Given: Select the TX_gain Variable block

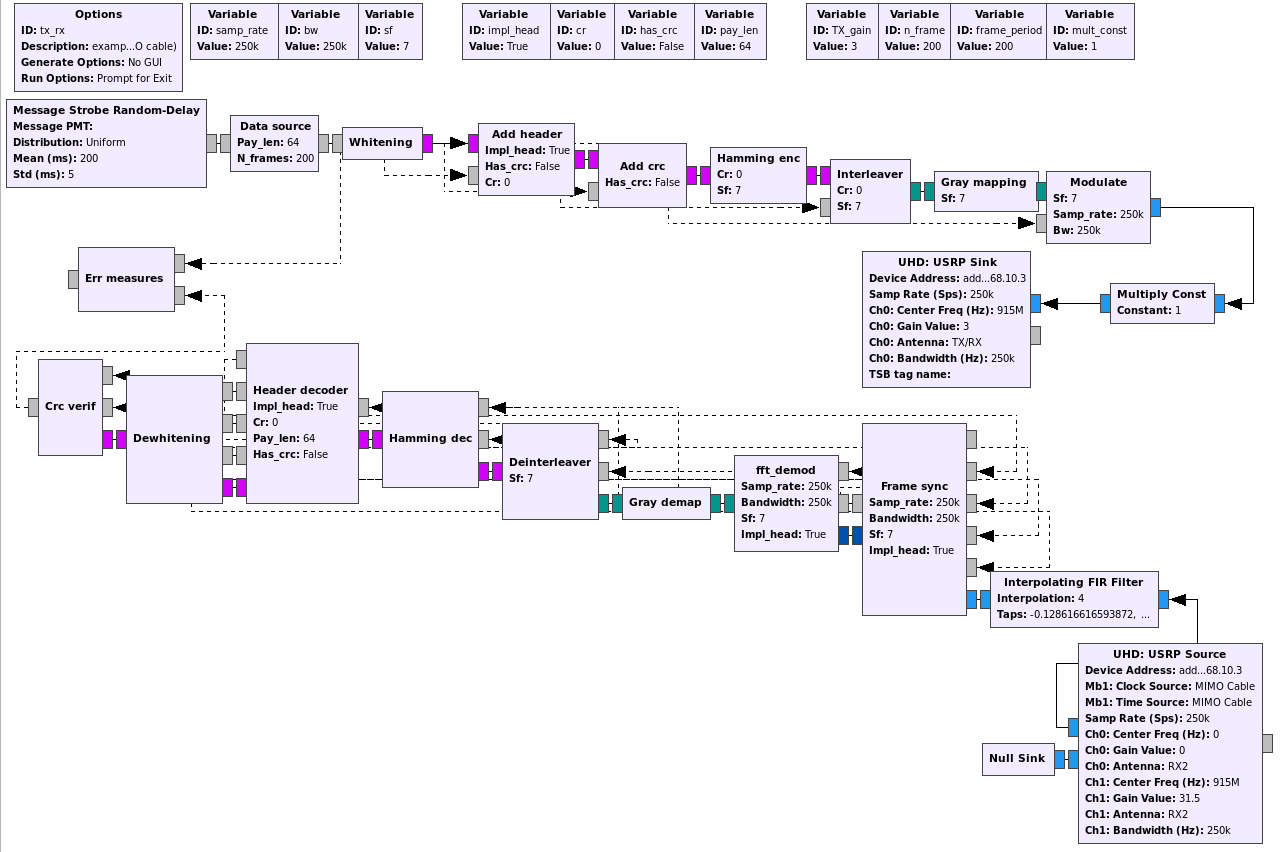Looking at the screenshot, I should (841, 30).
